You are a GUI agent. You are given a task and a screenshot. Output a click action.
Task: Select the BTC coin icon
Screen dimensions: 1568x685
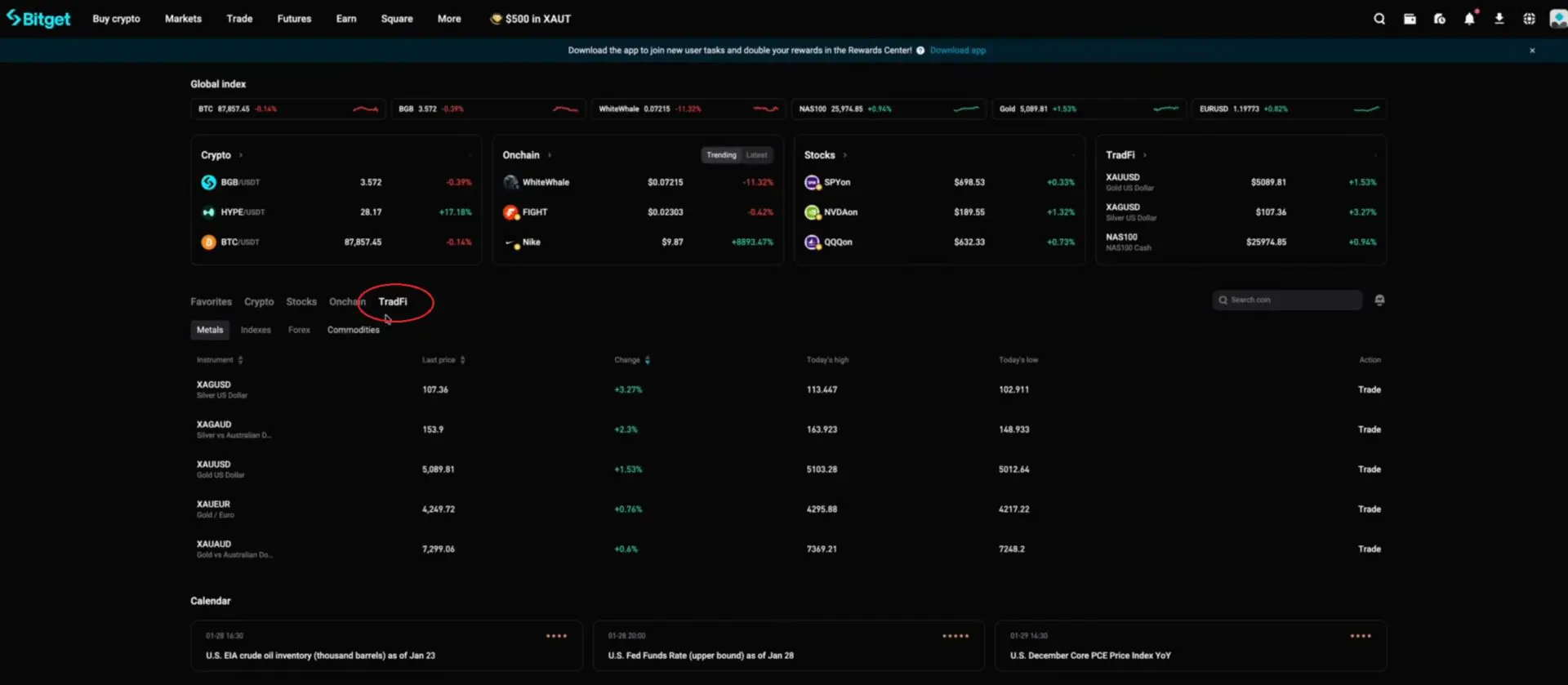pos(208,242)
